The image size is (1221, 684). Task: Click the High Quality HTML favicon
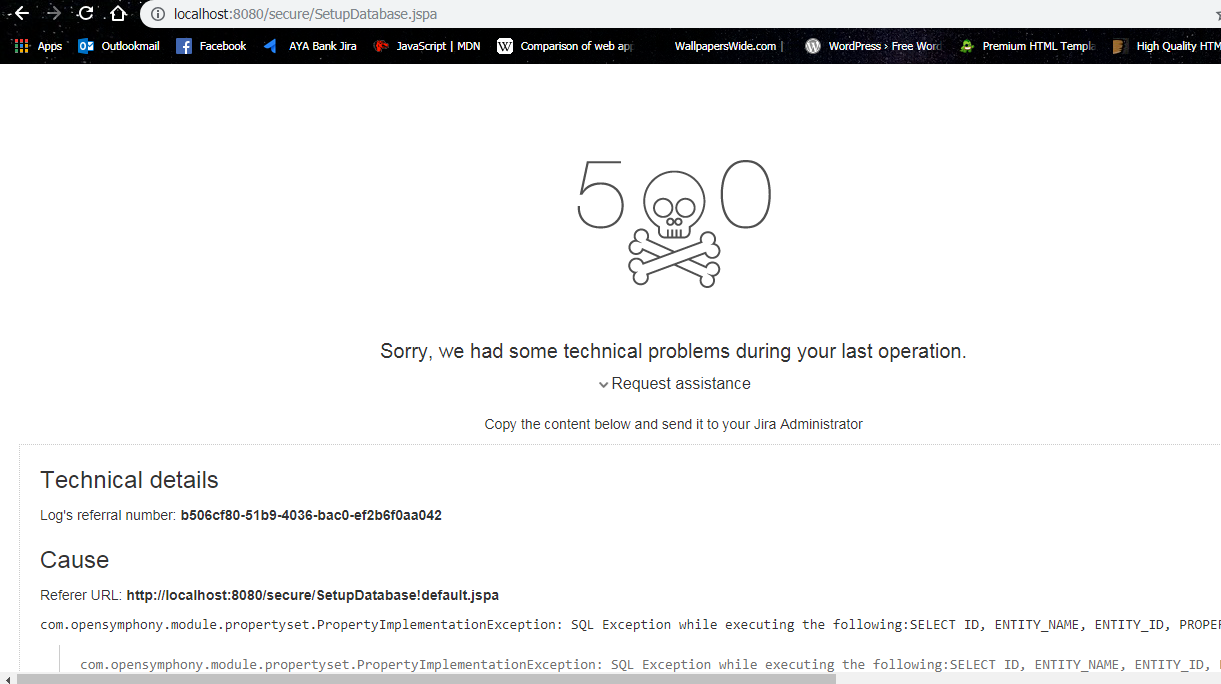pyautogui.click(x=1121, y=46)
